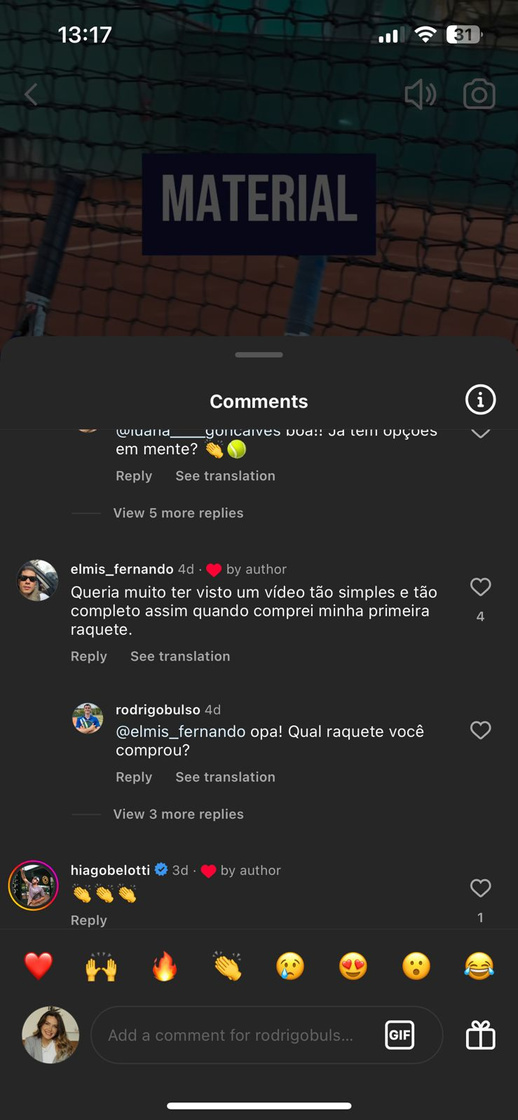Like elmis_fernando's comment with the heart
The width and height of the screenshot is (518, 1120).
point(480,587)
